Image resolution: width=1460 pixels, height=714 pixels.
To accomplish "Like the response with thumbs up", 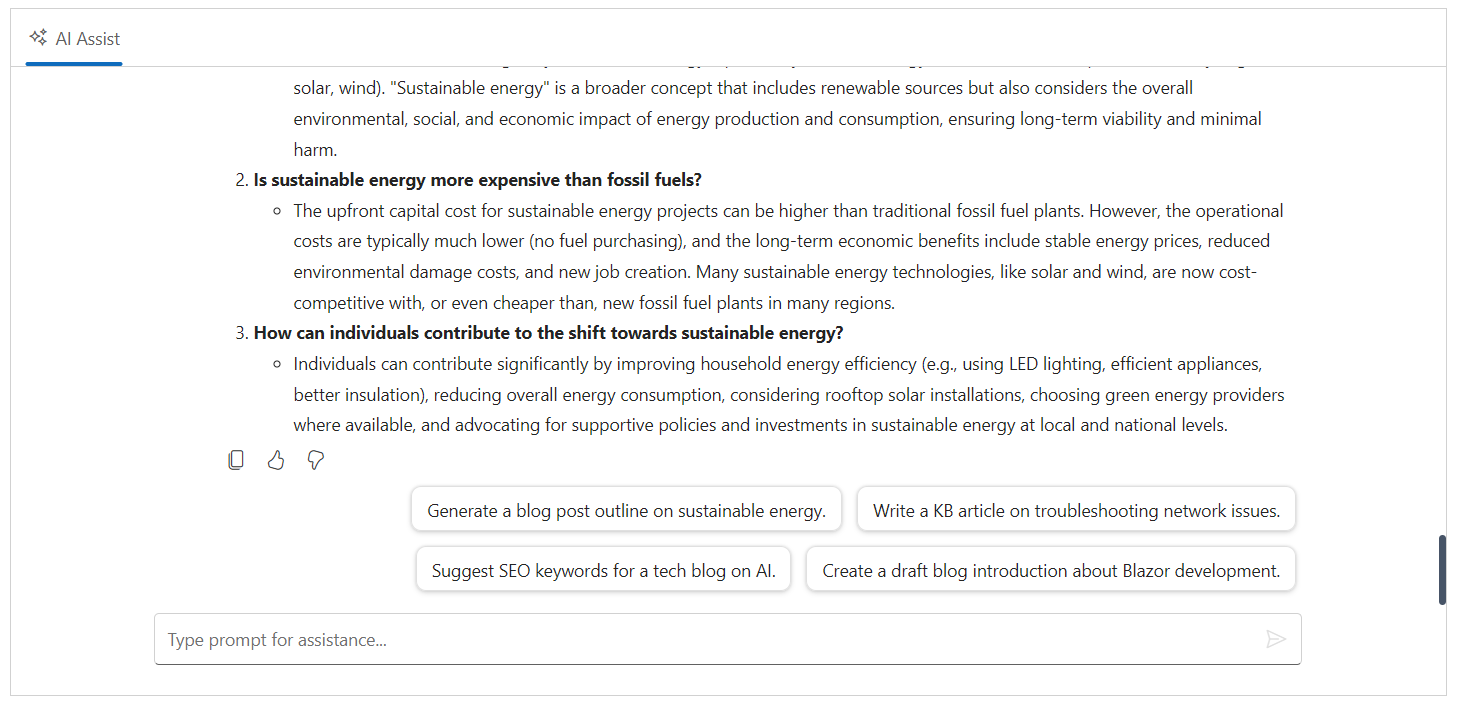I will click(x=276, y=460).
